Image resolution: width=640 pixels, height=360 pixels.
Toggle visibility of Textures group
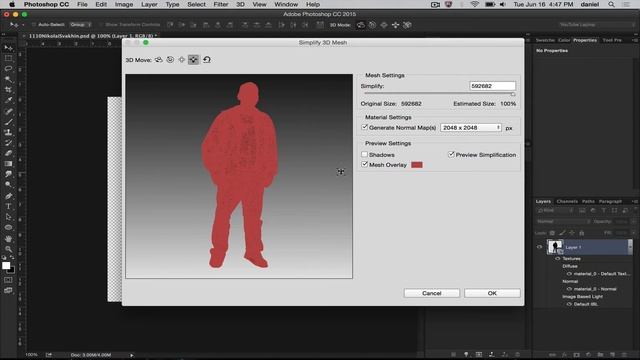pos(558,258)
